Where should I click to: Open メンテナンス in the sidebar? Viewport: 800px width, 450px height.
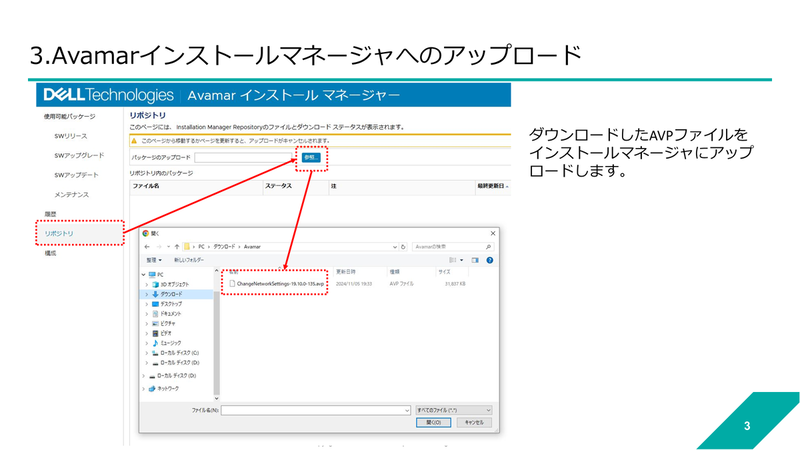(71, 195)
